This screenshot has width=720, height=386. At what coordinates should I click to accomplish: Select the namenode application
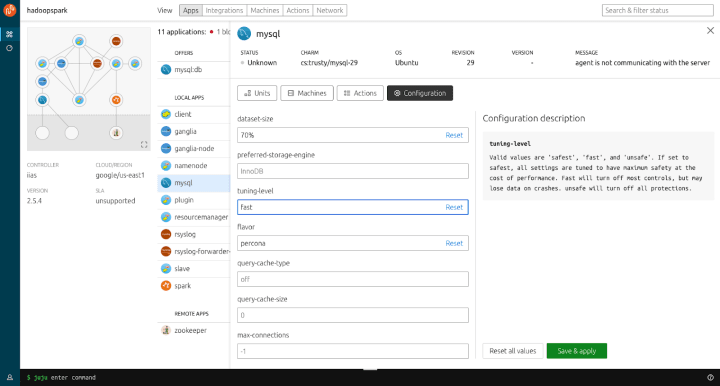tap(193, 166)
